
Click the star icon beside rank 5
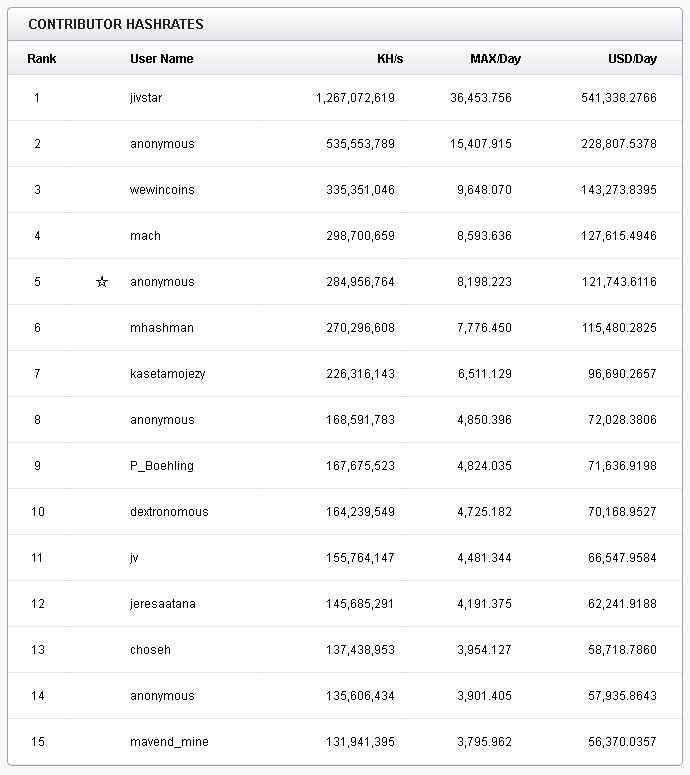click(x=102, y=282)
